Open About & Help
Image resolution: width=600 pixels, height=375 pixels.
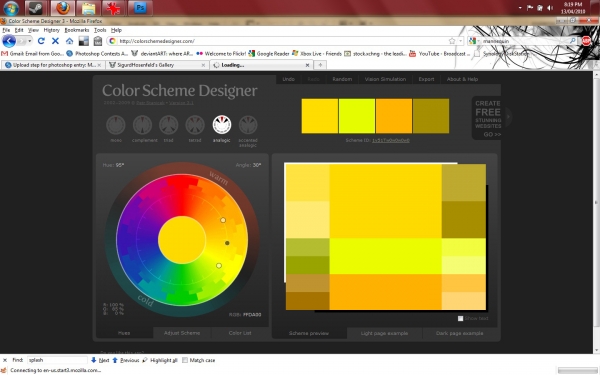462,79
